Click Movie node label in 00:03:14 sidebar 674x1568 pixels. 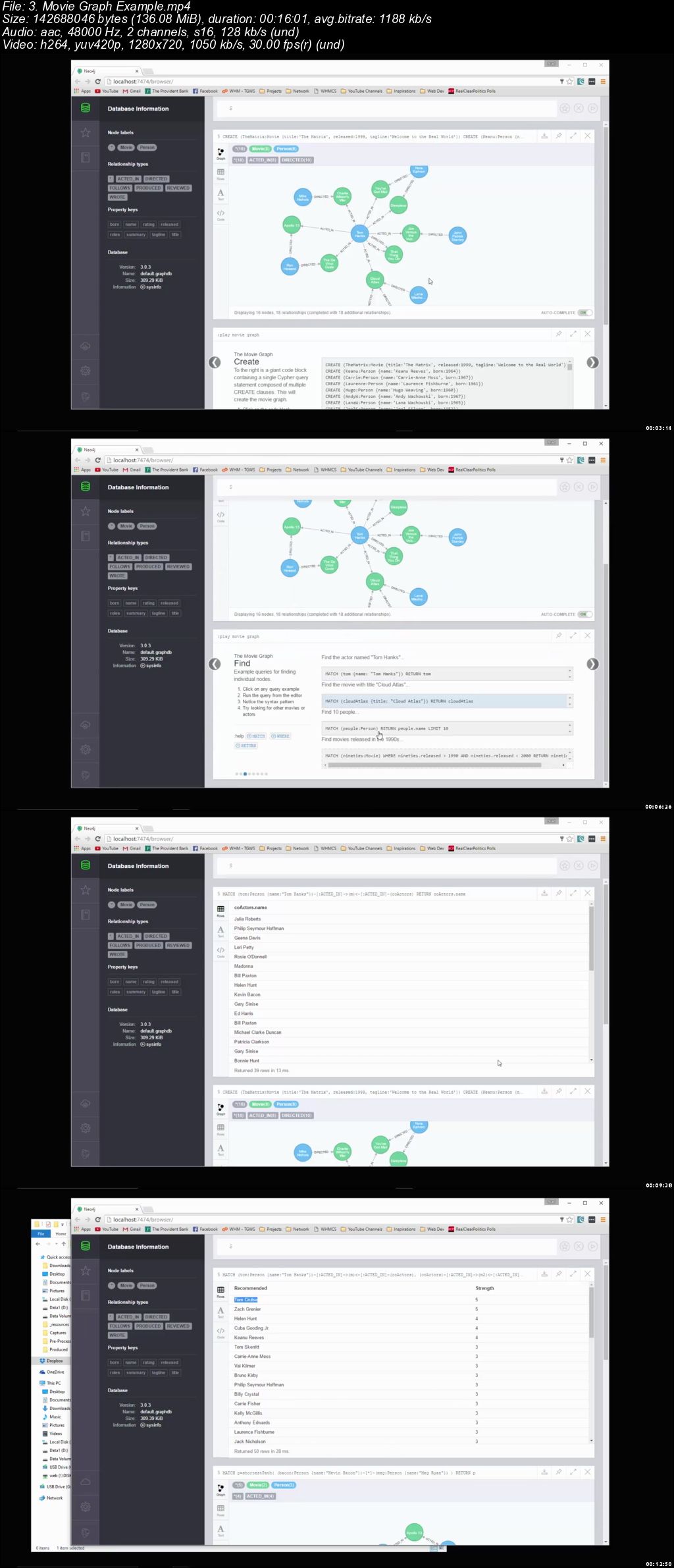[x=126, y=148]
